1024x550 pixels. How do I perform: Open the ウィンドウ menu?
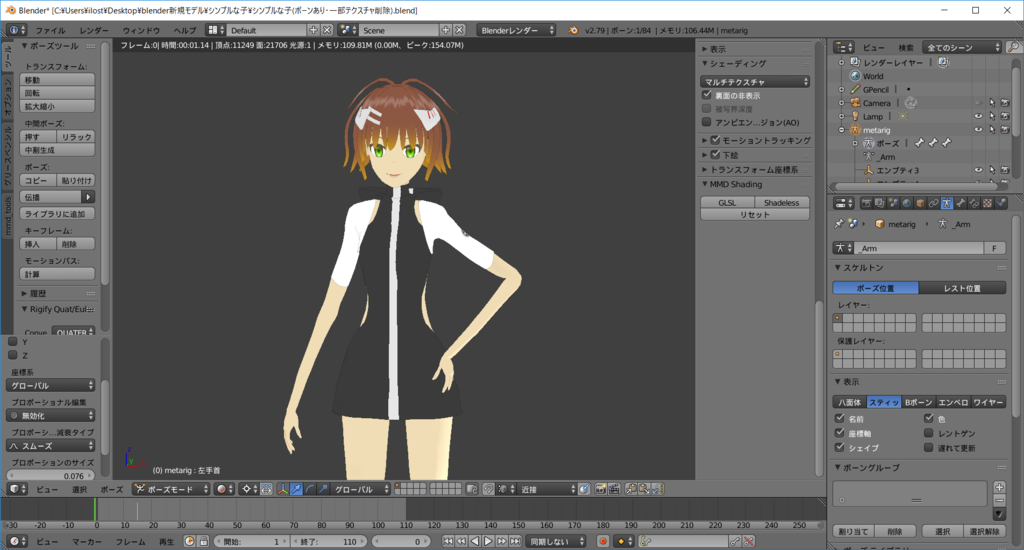pos(141,30)
